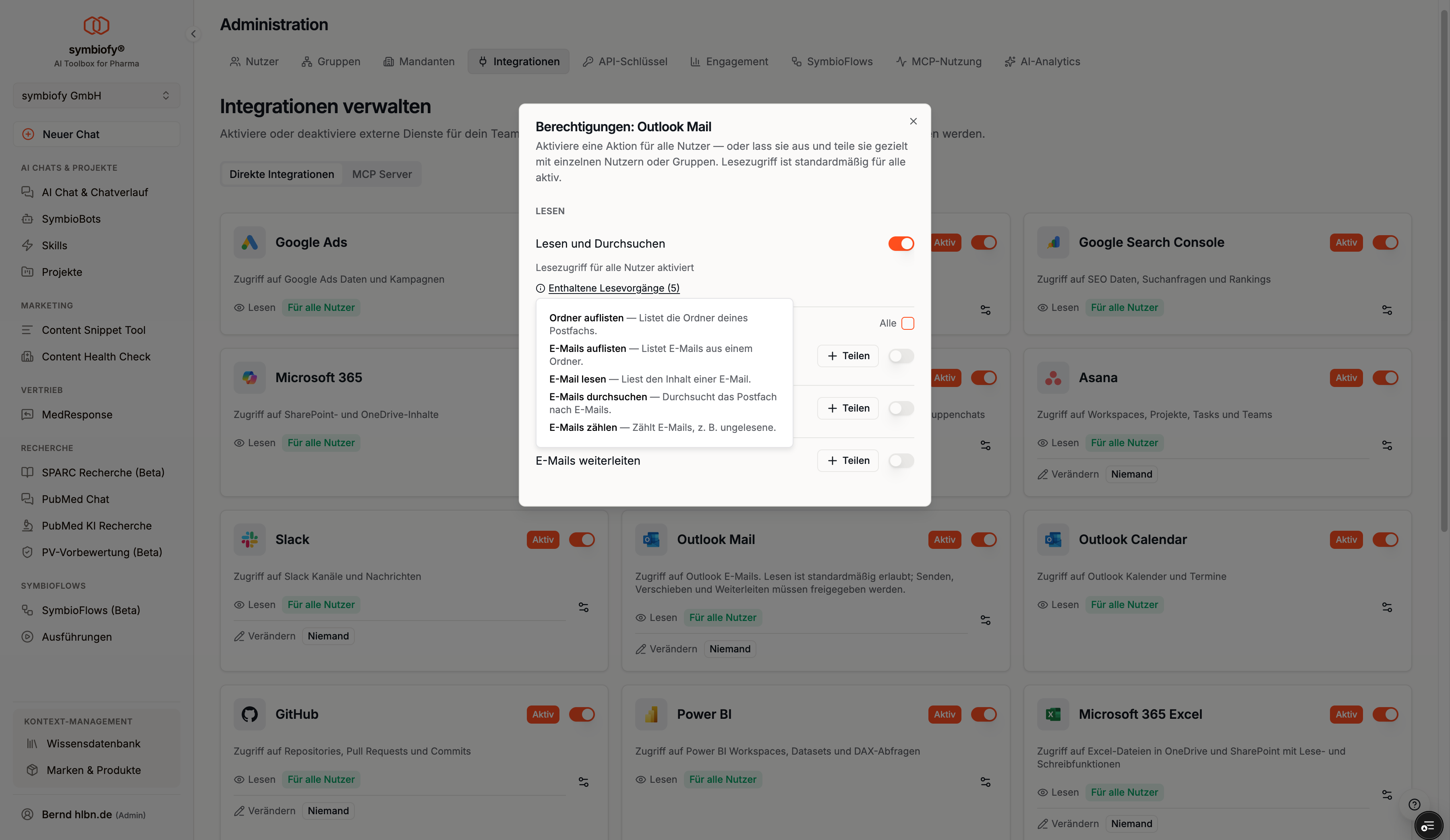Start a Neuer Chat
This screenshot has width=1450, height=840.
pos(96,134)
